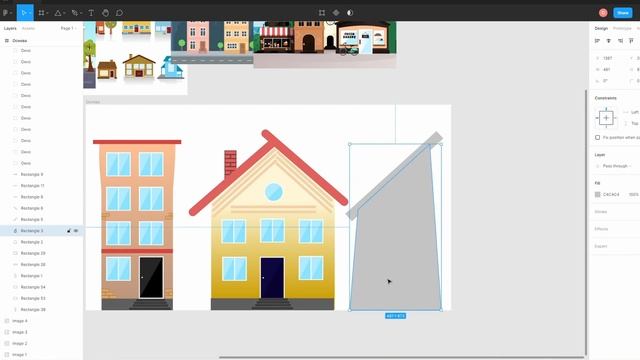Select the image 4 layer
640x360 pixels.
pyautogui.click(x=20, y=321)
